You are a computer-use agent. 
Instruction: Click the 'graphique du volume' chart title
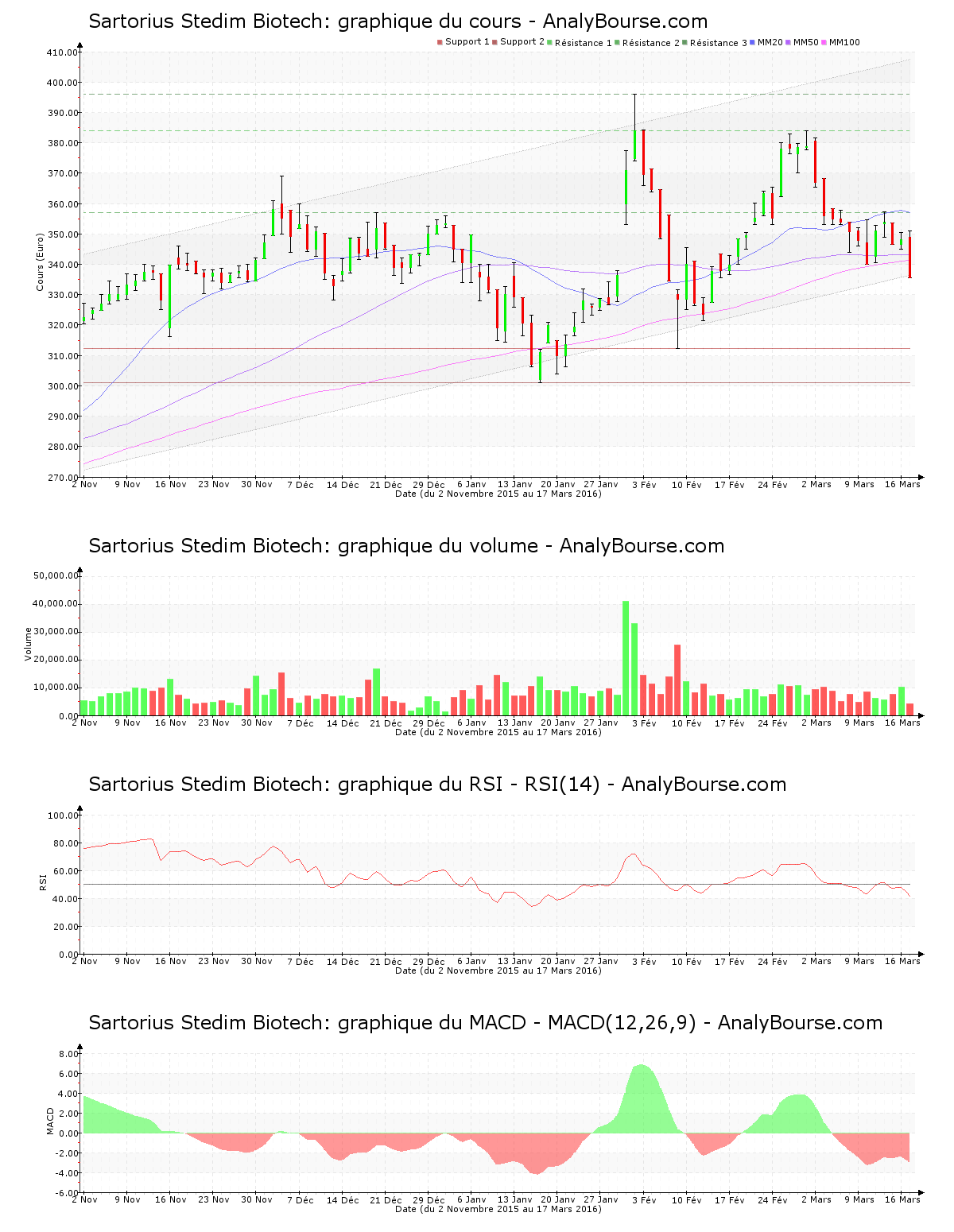point(406,546)
